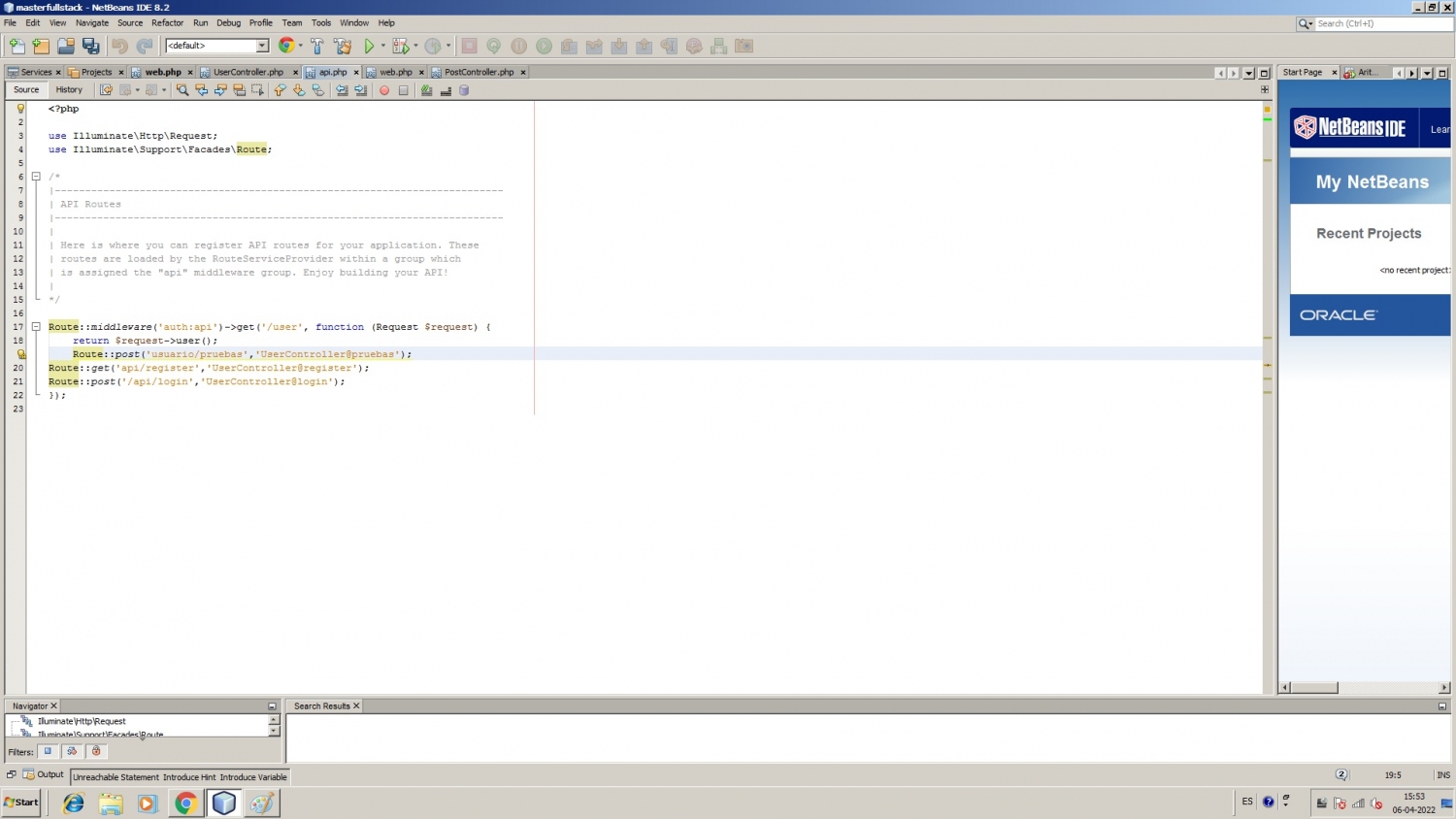Start macro recording with red circle icon
1456x819 pixels.
pos(384,90)
